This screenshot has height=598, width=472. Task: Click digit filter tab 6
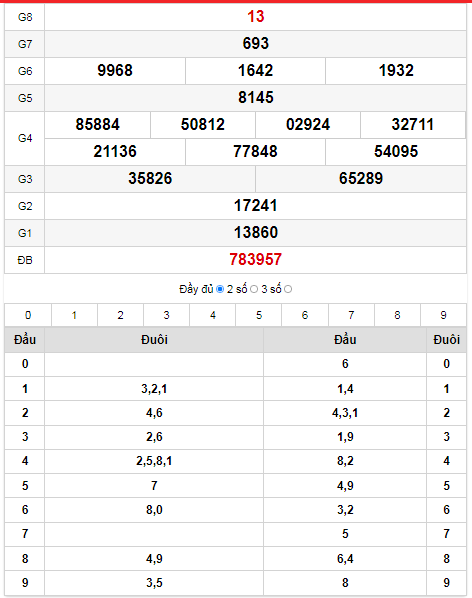click(305, 315)
